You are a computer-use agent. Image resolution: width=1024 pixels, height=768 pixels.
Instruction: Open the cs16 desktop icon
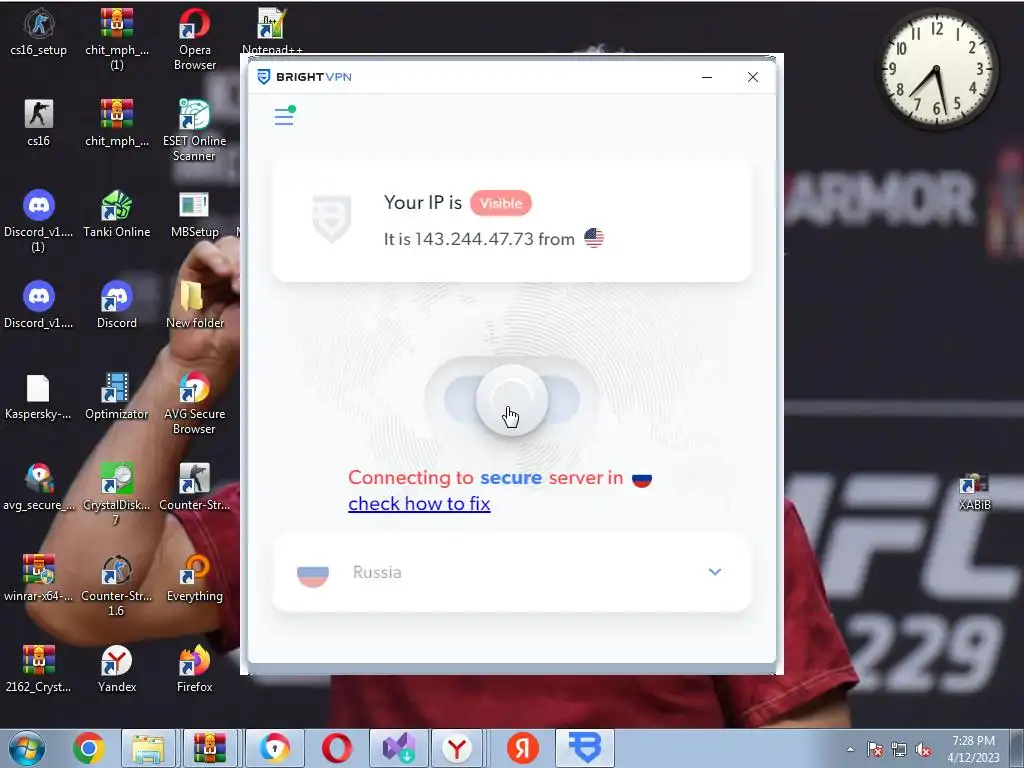(39, 123)
